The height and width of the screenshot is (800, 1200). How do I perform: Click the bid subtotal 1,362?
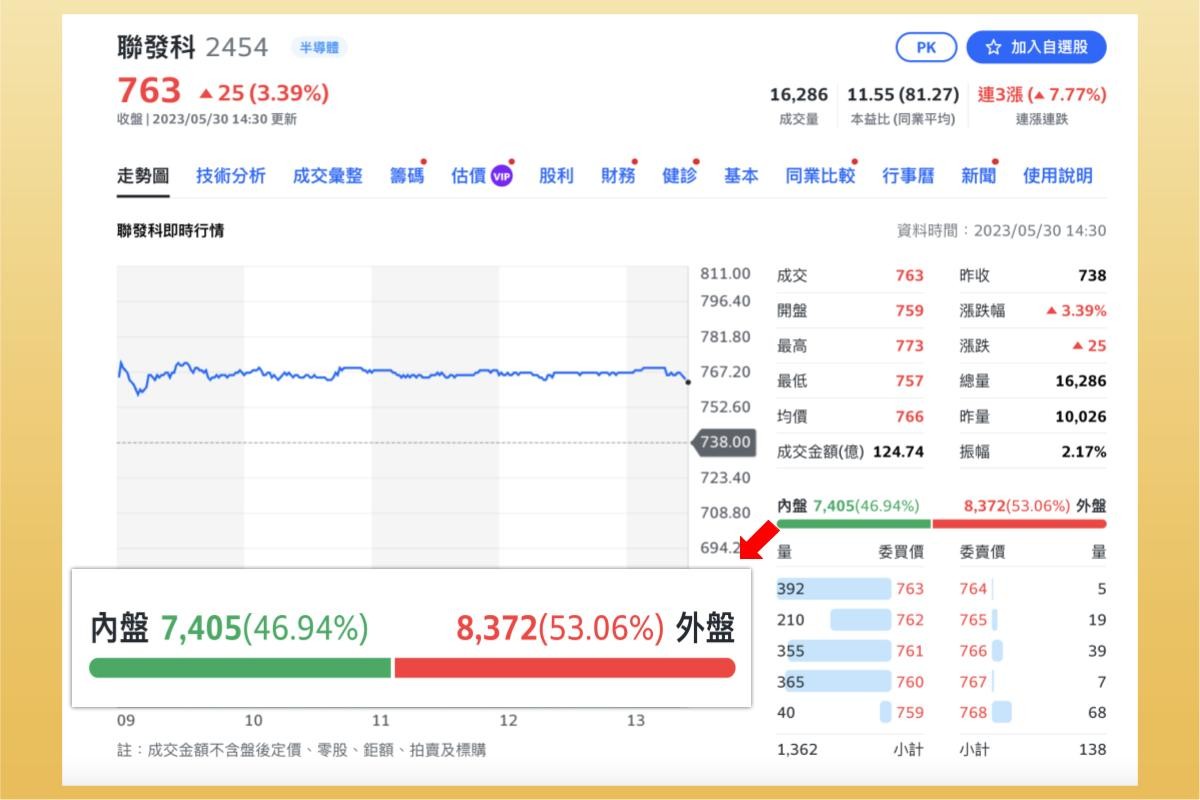(x=797, y=749)
